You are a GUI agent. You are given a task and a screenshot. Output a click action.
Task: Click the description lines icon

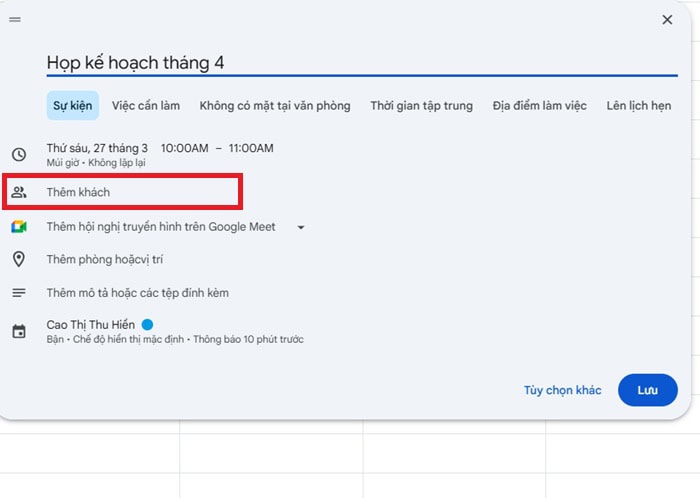(x=18, y=293)
